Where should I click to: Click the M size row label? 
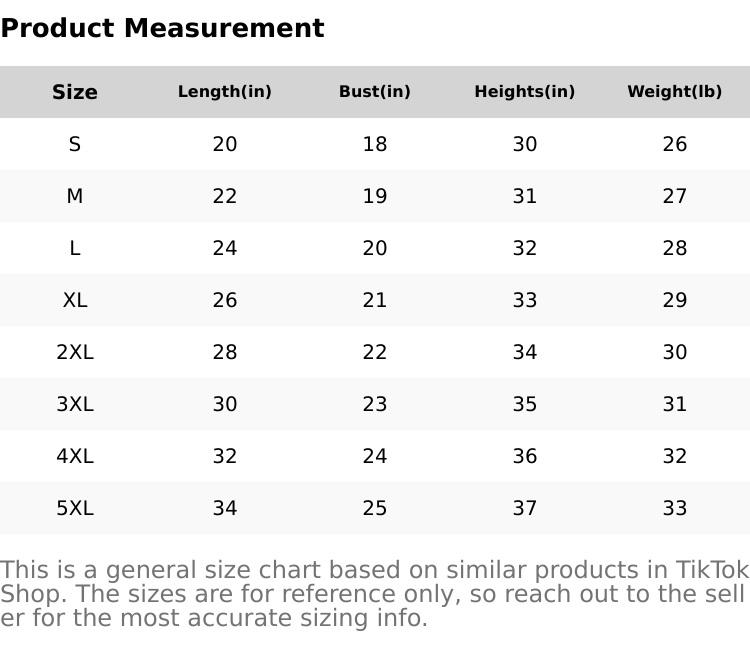75,196
